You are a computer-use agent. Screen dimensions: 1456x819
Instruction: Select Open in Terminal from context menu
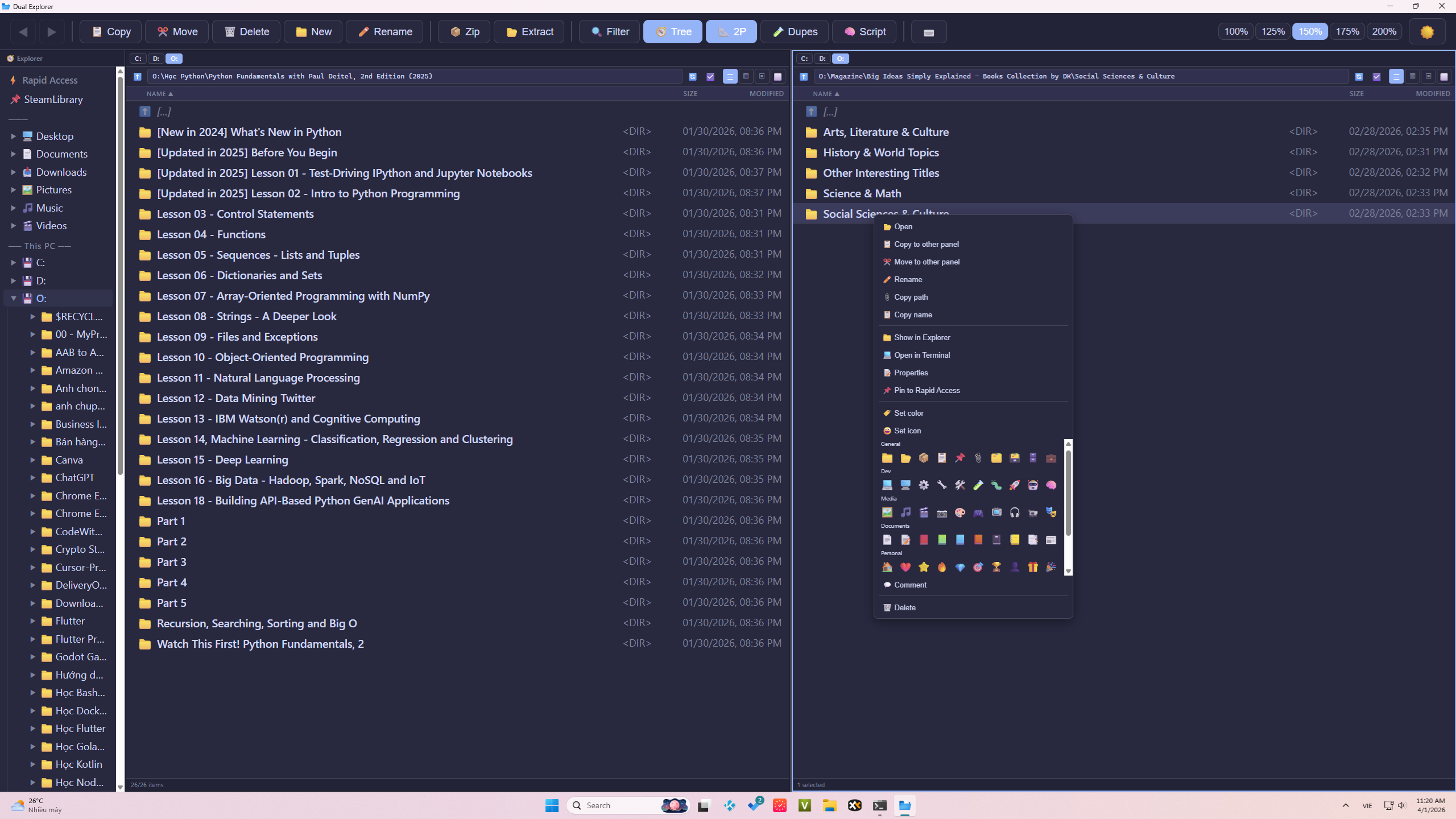pos(973,355)
